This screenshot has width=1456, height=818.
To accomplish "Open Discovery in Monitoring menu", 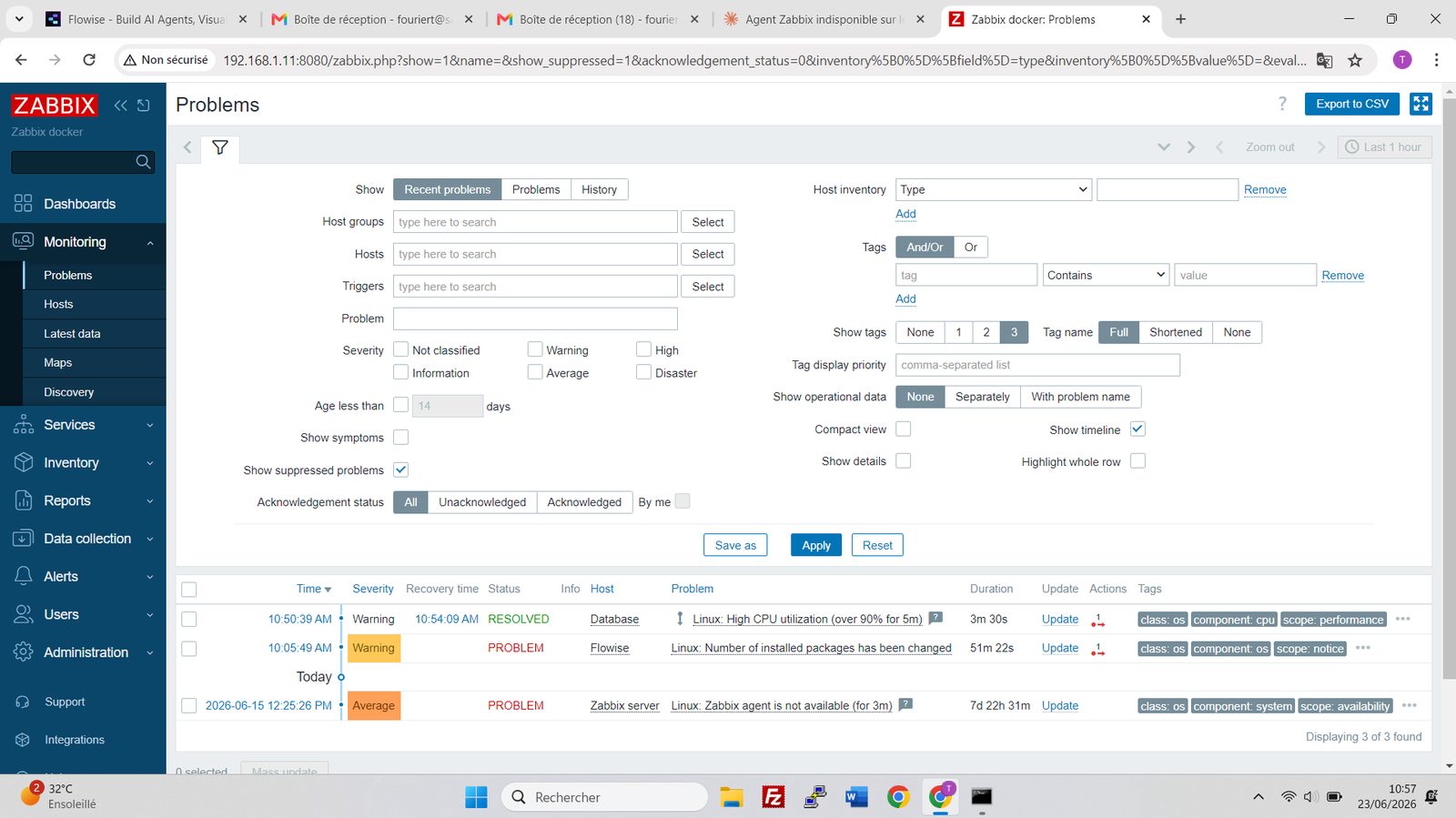I will pos(69,392).
